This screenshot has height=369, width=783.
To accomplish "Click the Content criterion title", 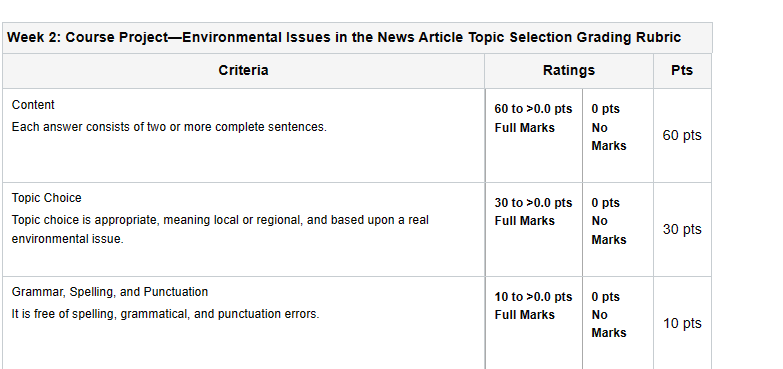I will pyautogui.click(x=33, y=105).
